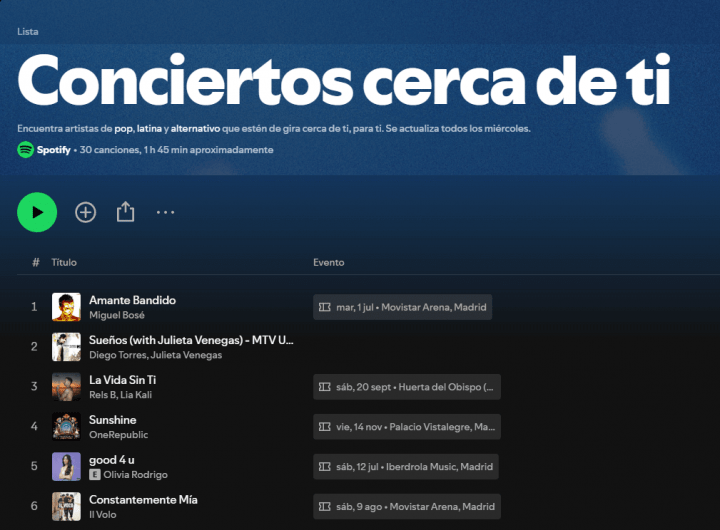The height and width of the screenshot is (530, 720).
Task: Click the Título column header
Action: click(64, 263)
